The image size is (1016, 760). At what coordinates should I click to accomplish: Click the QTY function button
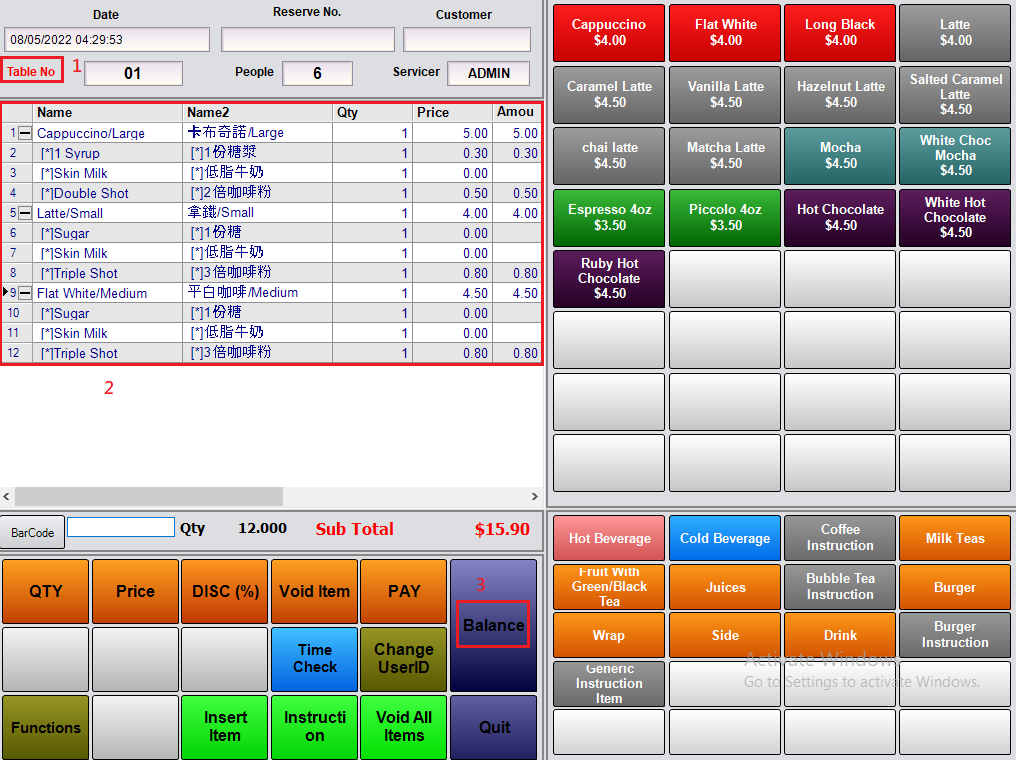tap(45, 591)
